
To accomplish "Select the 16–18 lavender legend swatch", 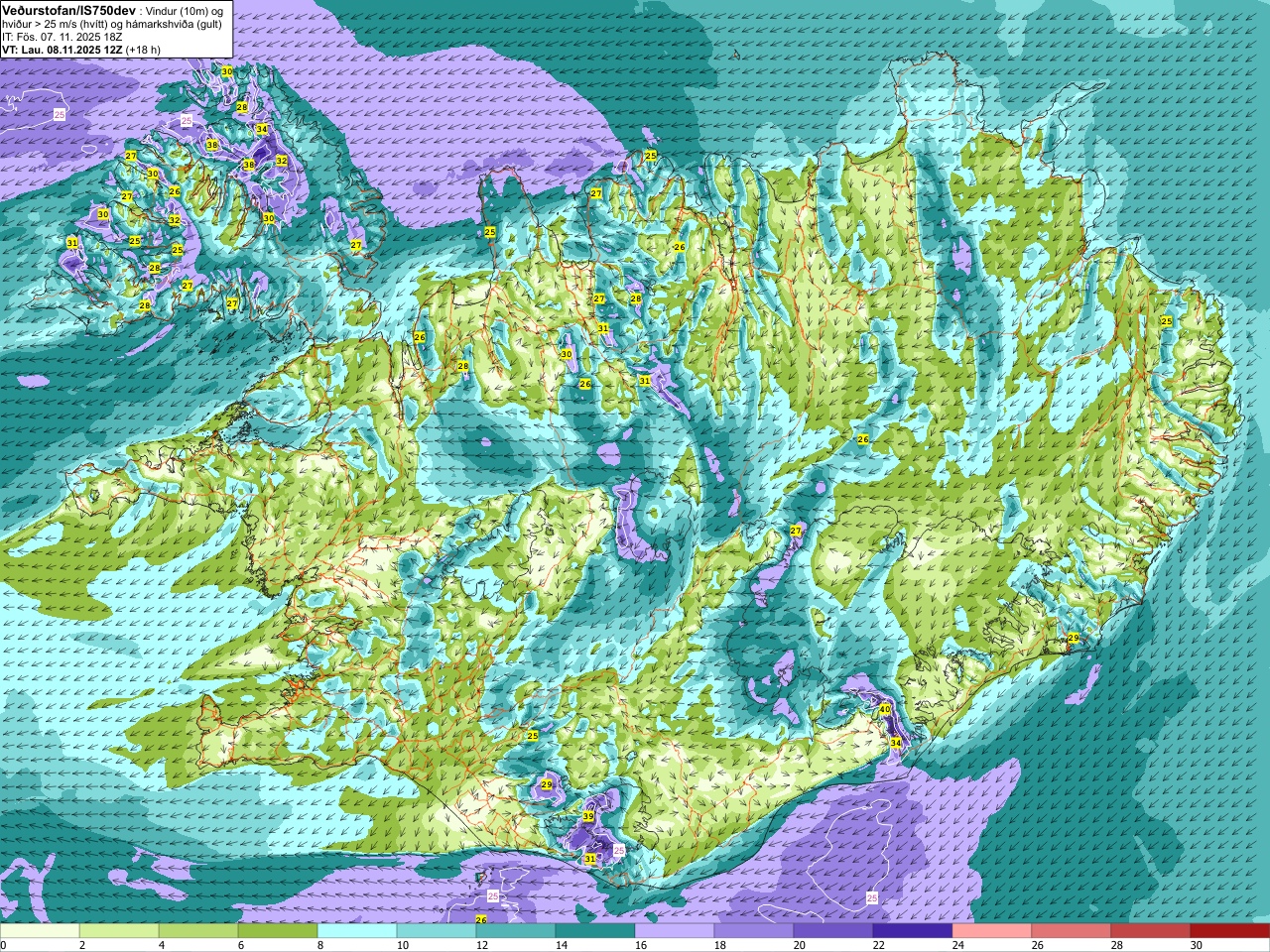I will [x=675, y=931].
